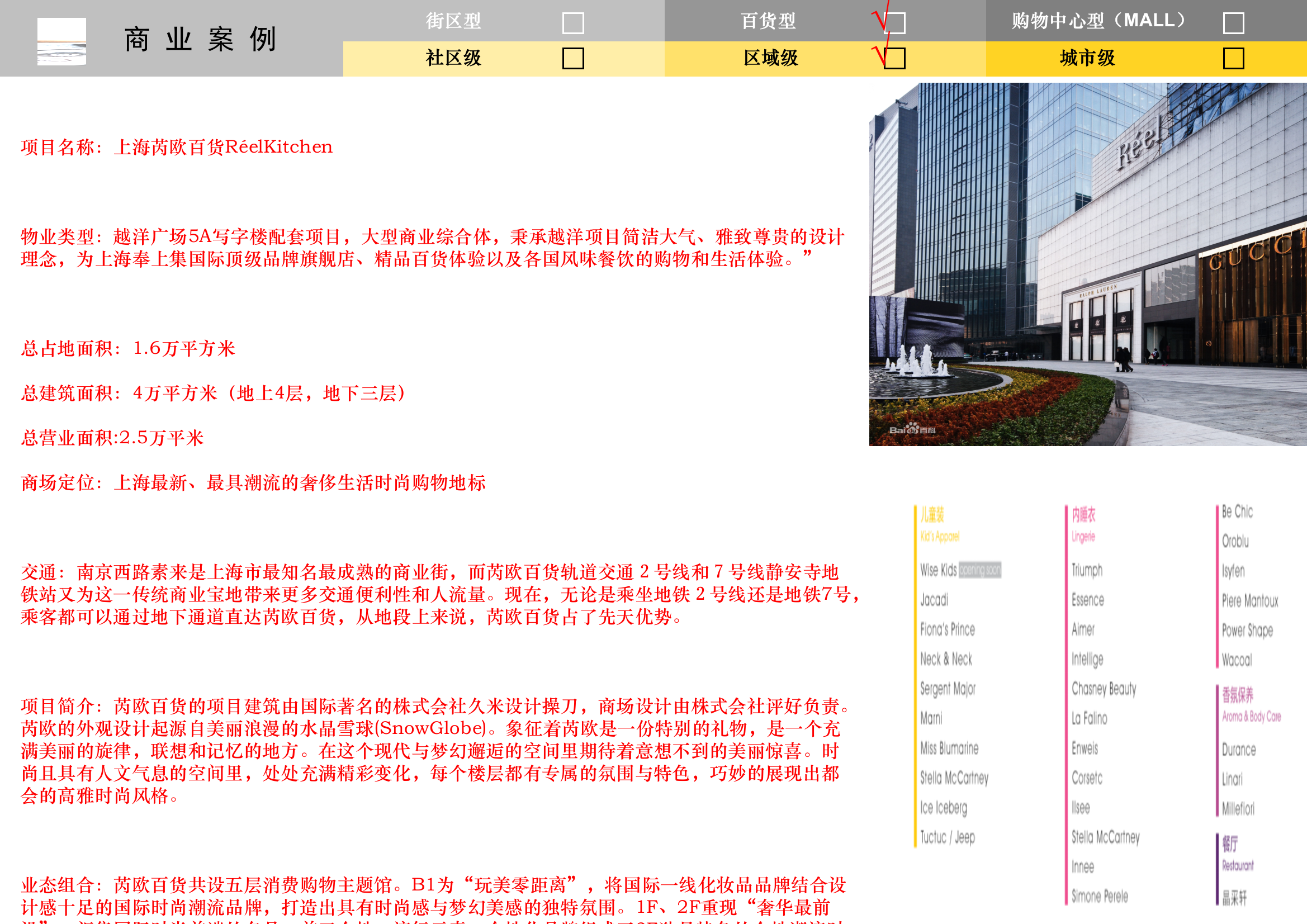Click the Triumph brand entry

(1087, 570)
